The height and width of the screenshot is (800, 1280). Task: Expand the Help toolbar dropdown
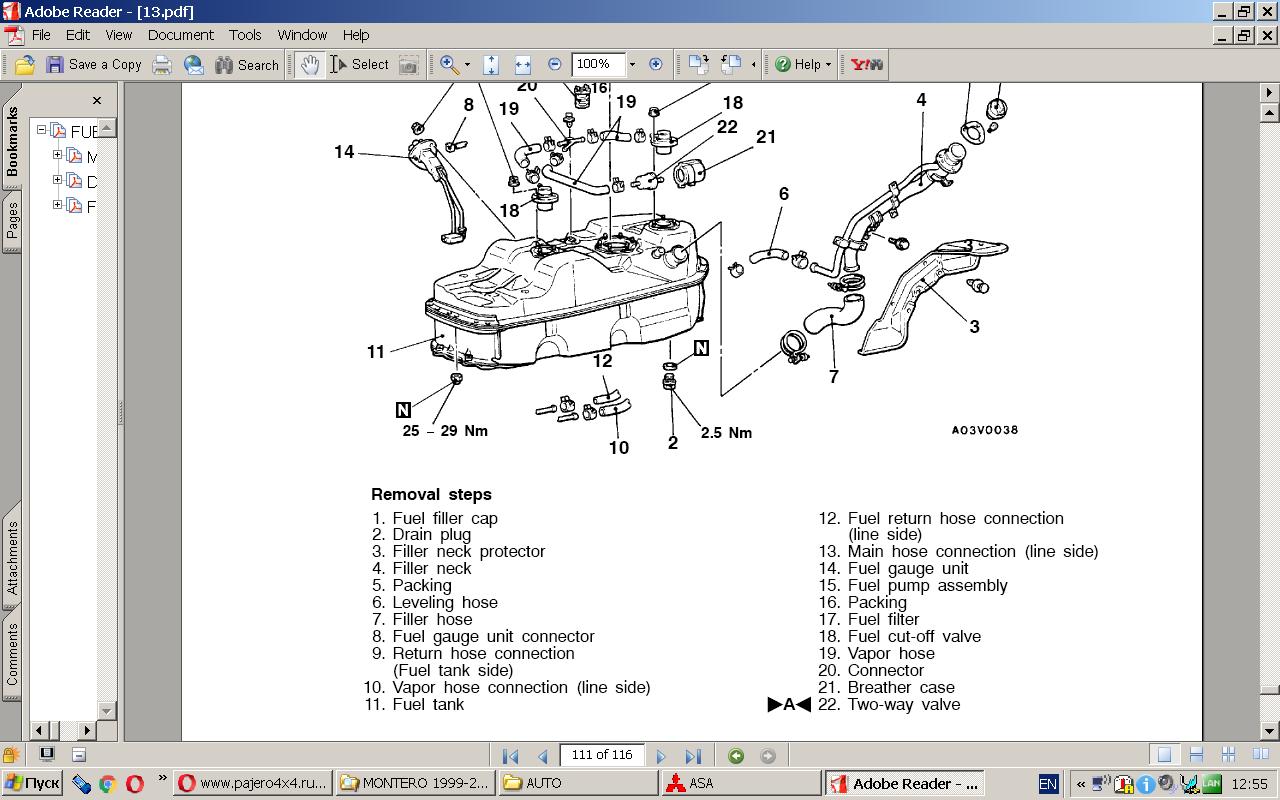click(x=828, y=64)
